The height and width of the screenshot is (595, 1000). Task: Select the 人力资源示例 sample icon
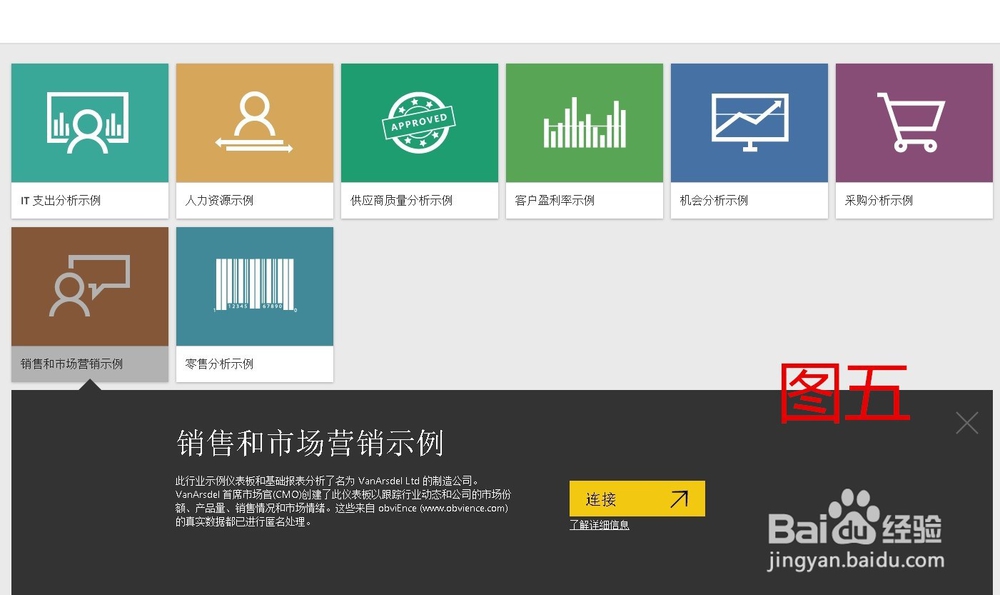click(x=254, y=122)
